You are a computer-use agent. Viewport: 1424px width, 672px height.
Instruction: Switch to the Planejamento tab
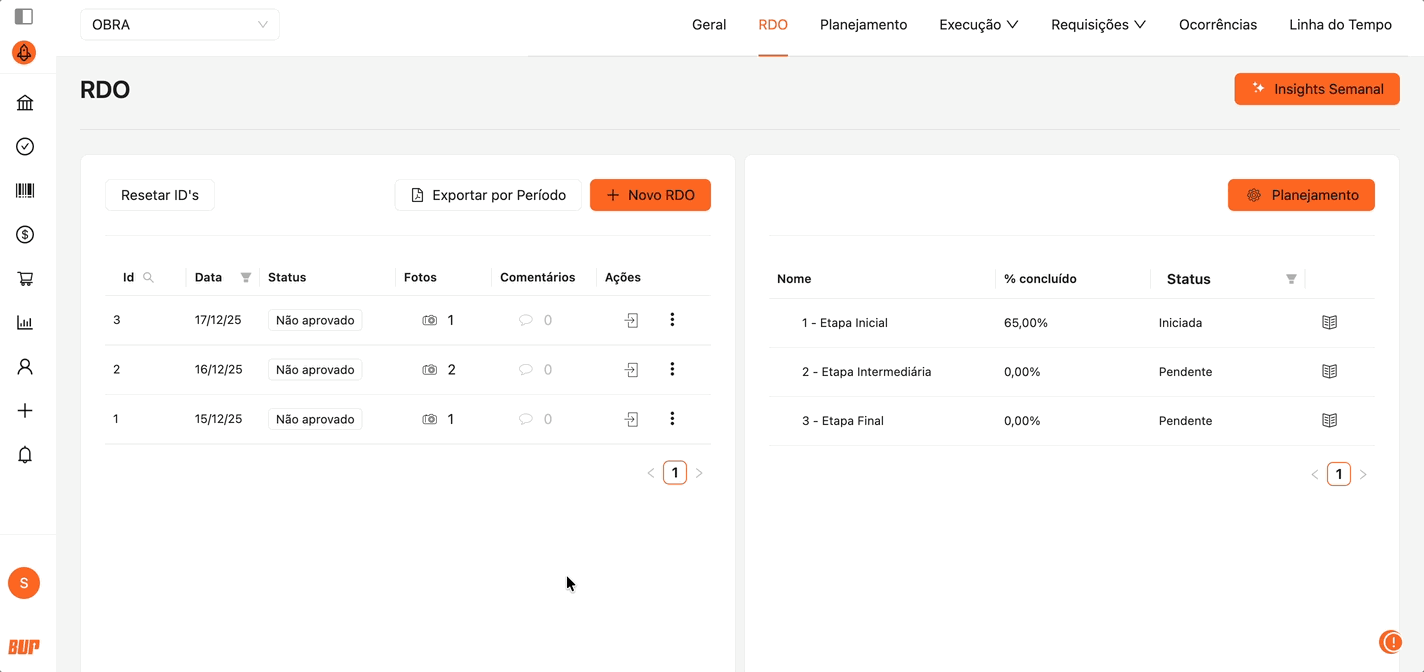[863, 24]
